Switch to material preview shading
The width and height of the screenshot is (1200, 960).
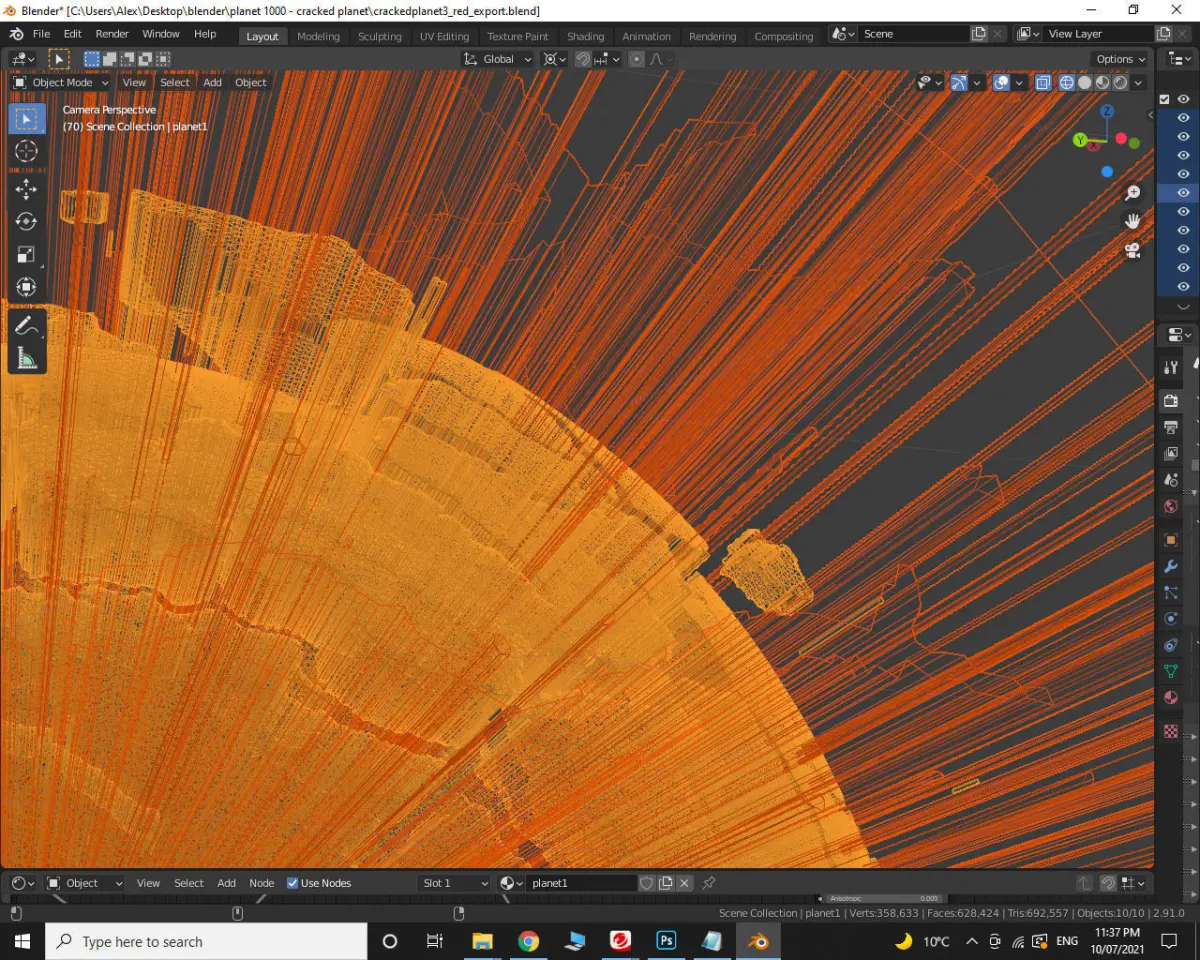click(x=1103, y=83)
